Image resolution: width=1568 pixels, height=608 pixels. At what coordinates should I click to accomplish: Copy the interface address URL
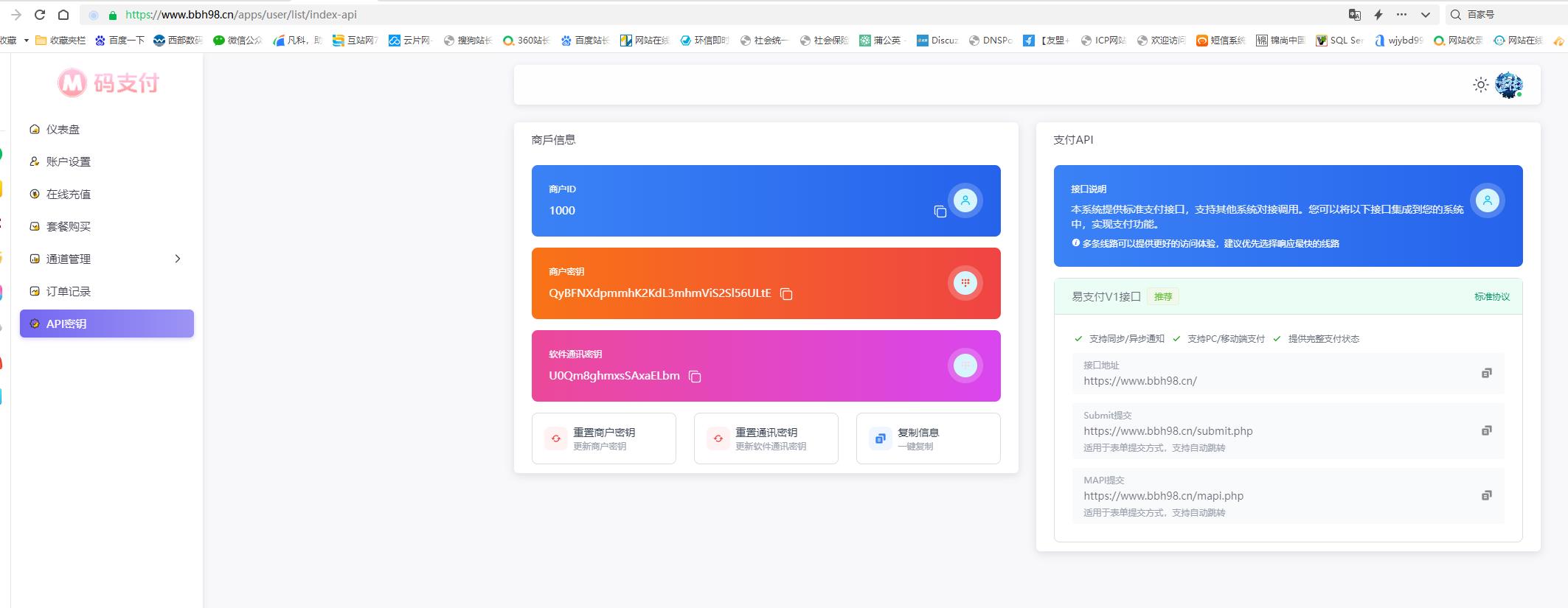[x=1486, y=374]
